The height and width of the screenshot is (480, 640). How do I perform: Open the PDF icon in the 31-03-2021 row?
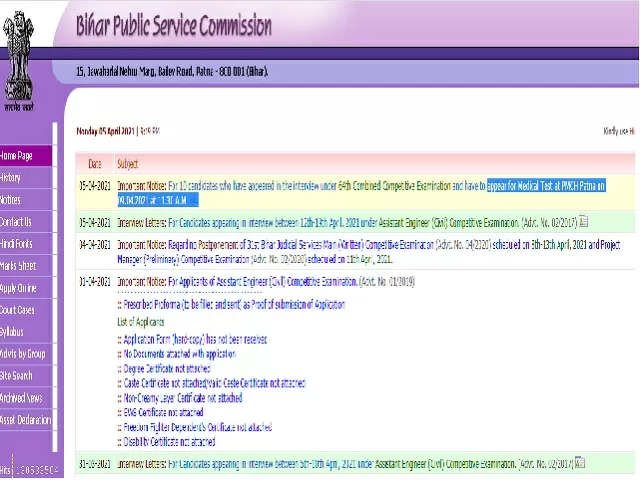[580, 462]
